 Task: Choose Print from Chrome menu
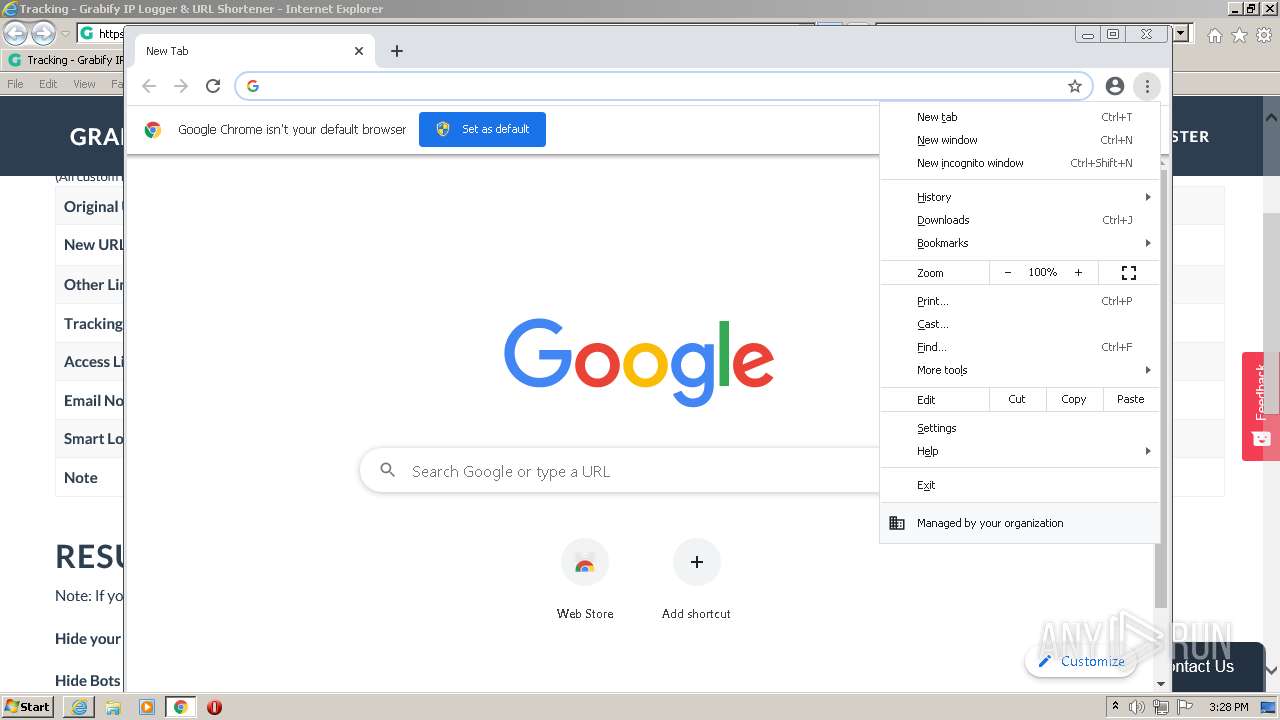click(x=1020, y=301)
